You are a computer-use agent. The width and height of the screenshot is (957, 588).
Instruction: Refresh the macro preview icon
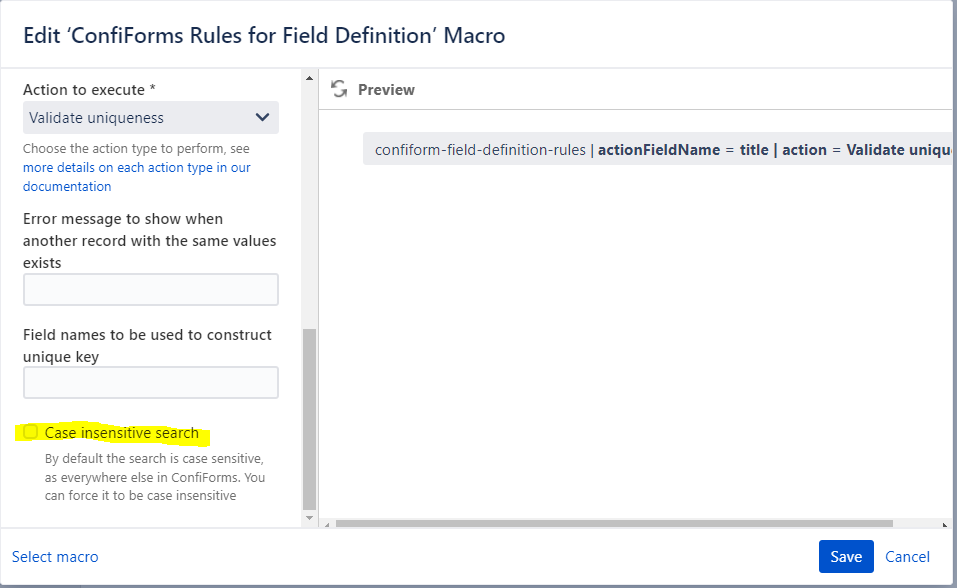click(339, 89)
